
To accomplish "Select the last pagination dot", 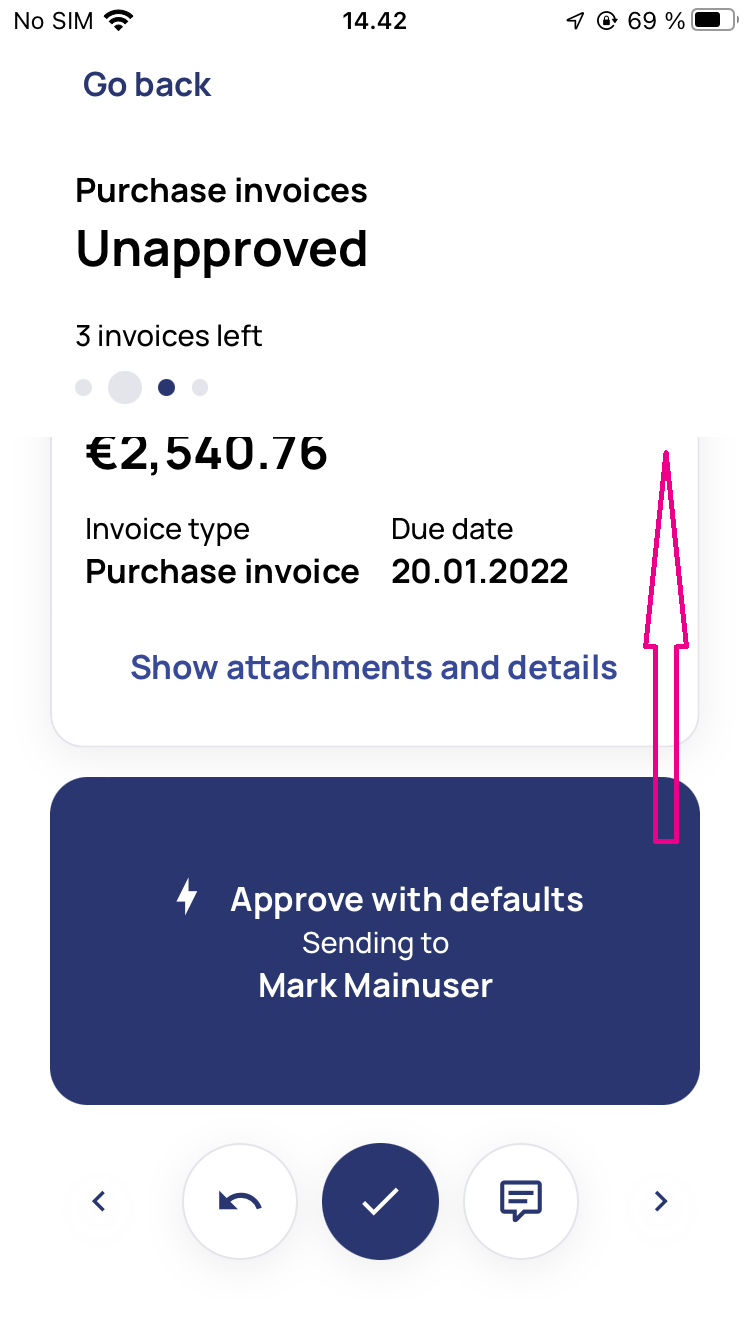I will click(200, 387).
